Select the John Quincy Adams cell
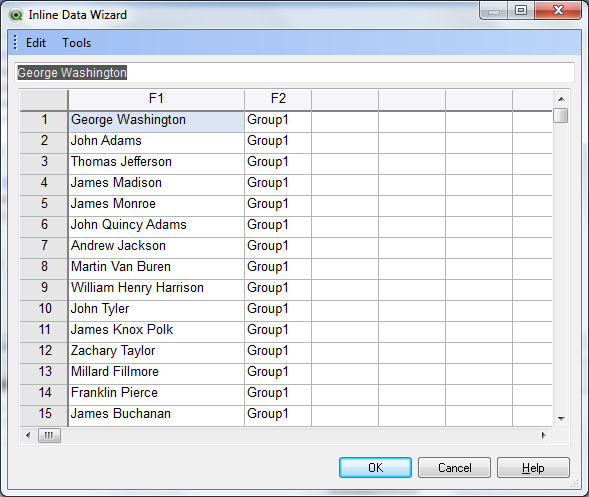Screen dimensions: 589x497 point(156,227)
